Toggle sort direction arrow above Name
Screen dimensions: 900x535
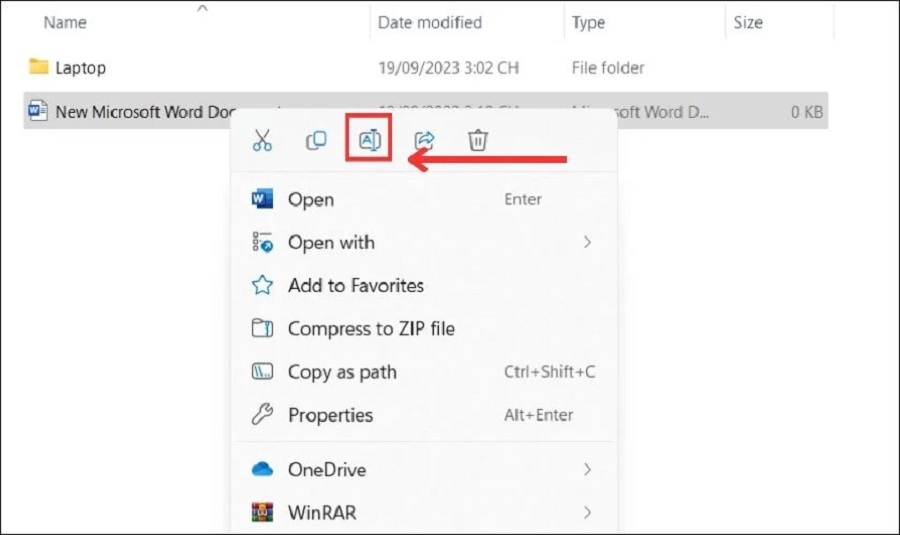(x=202, y=8)
